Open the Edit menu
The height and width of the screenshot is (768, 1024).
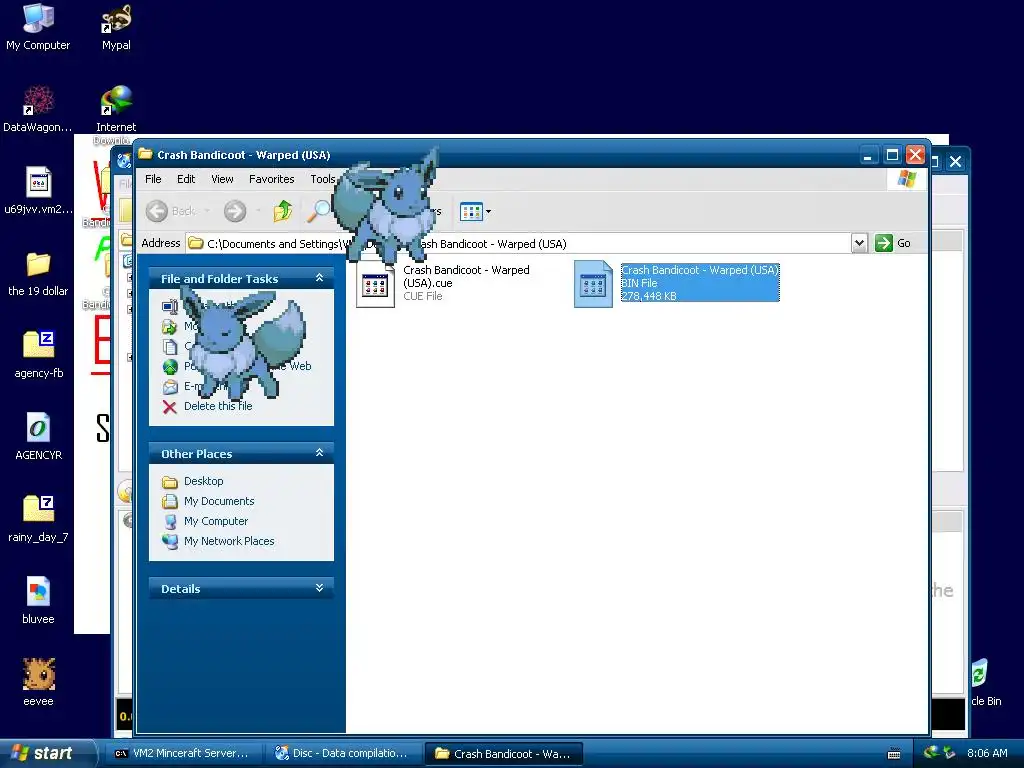[x=185, y=179]
